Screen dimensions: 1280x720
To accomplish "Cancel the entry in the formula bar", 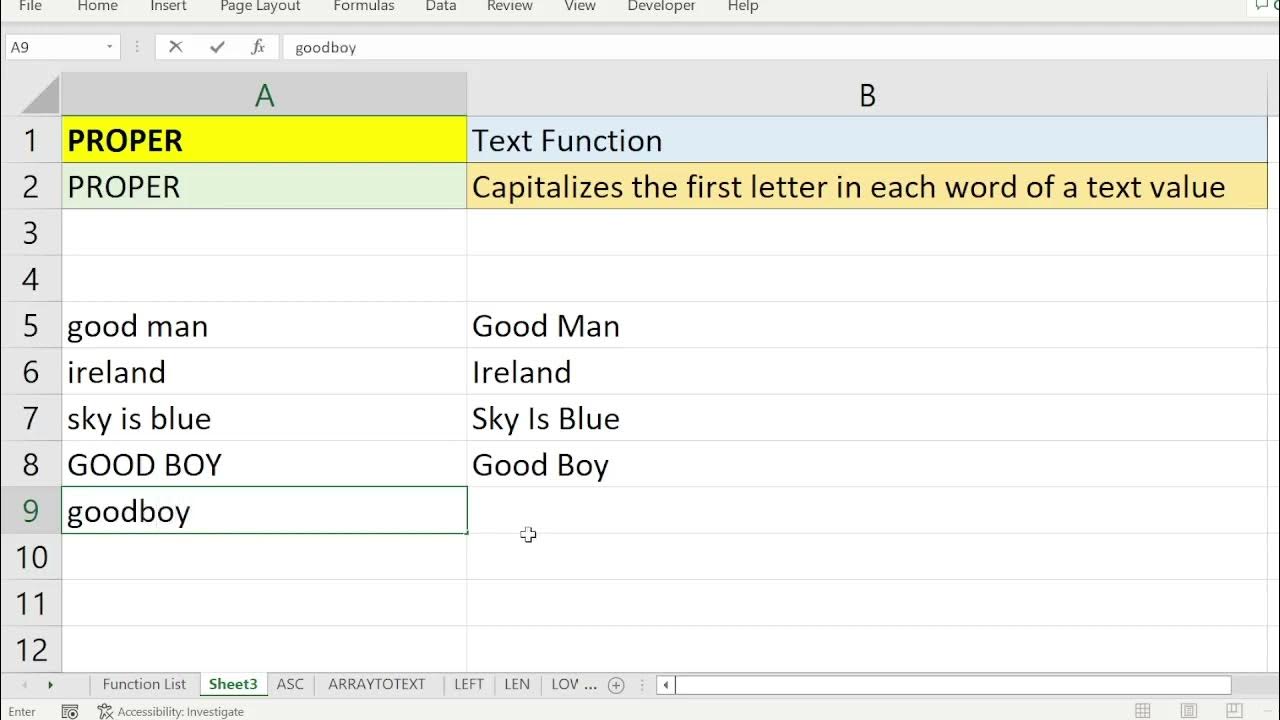I will click(176, 47).
